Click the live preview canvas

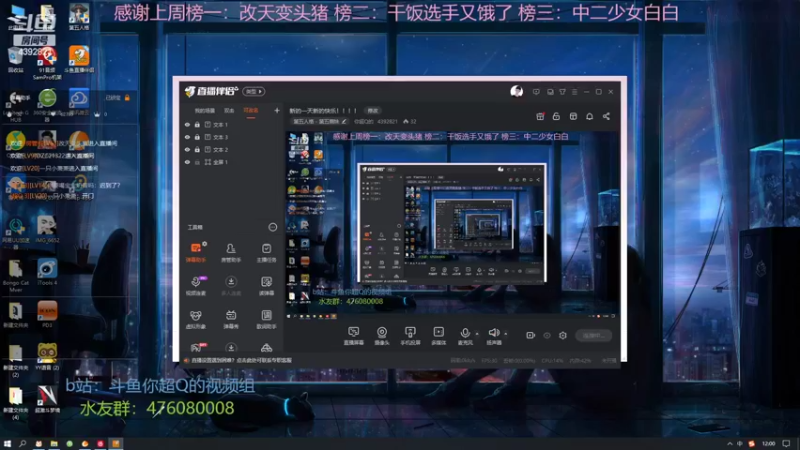click(x=452, y=225)
